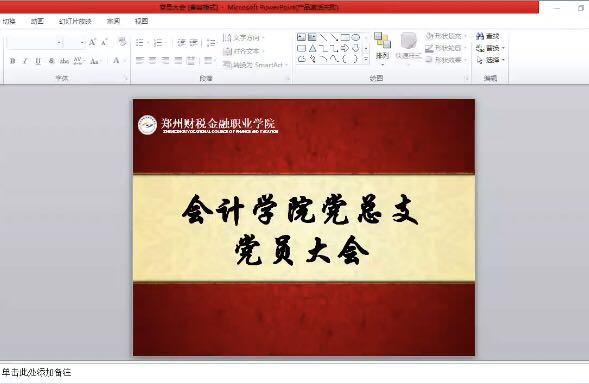The width and height of the screenshot is (589, 384).
Task: Select the right arrow shape in the gallery
Action: pyautogui.click(x=345, y=48)
